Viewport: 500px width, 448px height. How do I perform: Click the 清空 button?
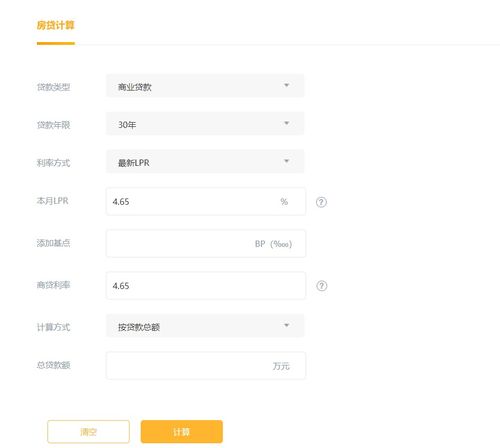tap(88, 432)
